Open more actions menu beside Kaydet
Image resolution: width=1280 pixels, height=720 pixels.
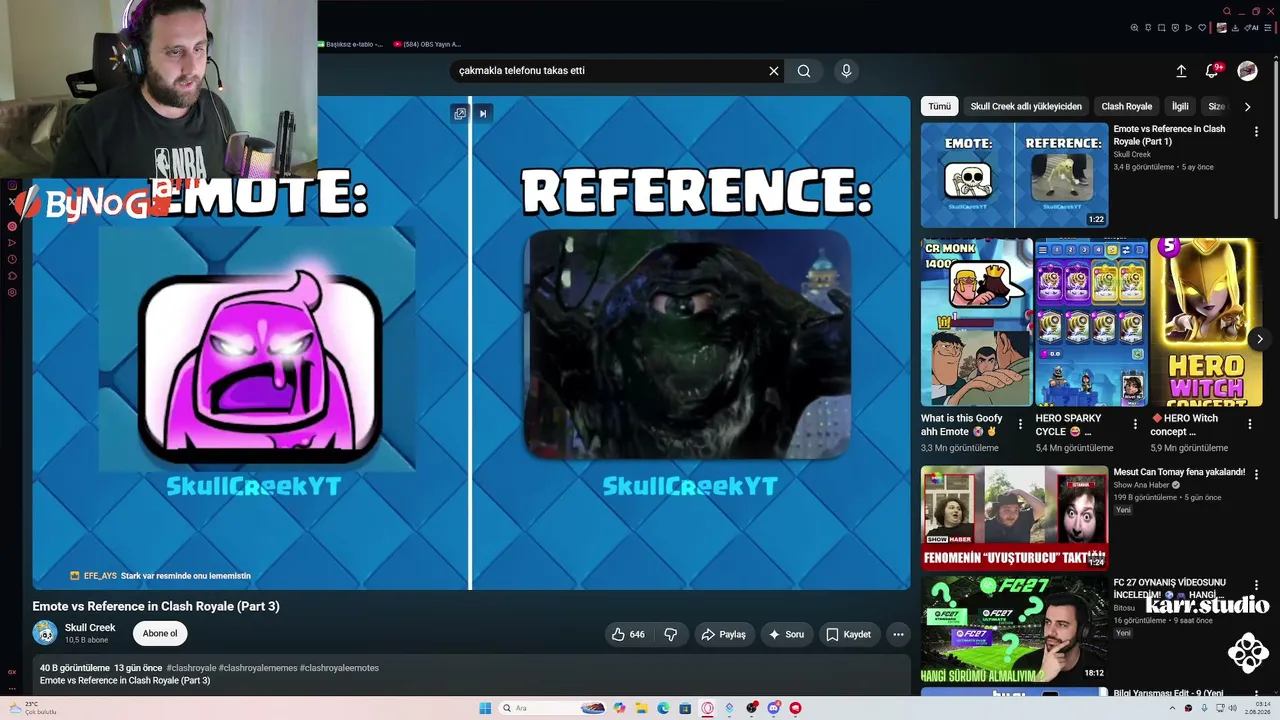click(898, 634)
